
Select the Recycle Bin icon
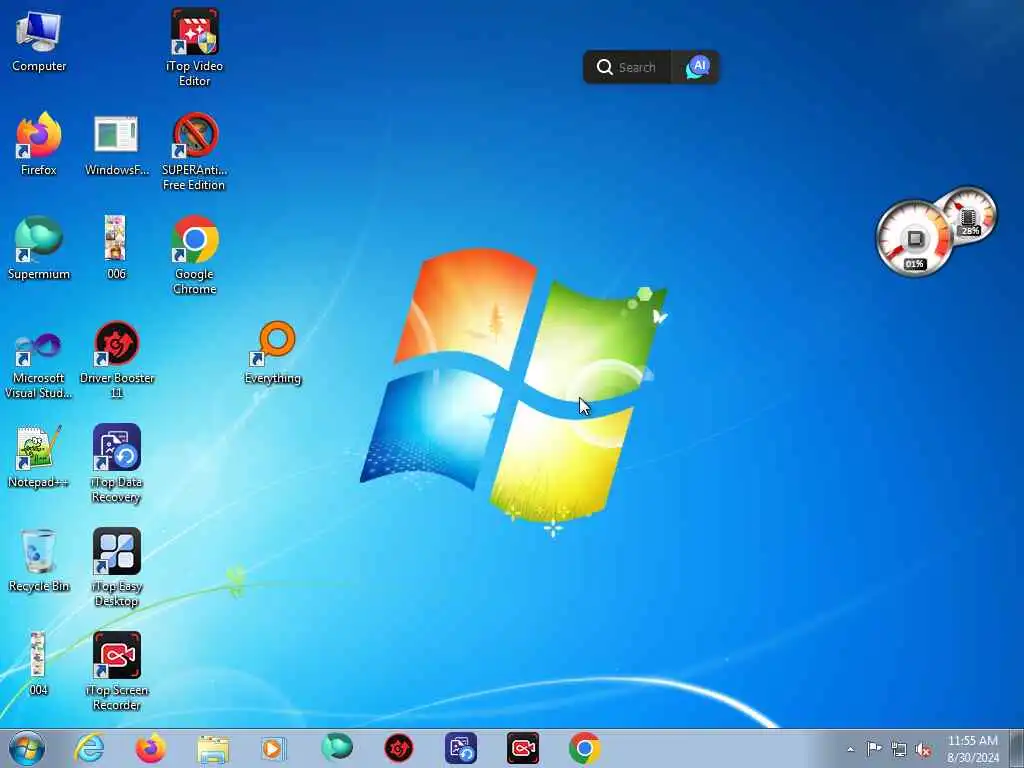click(x=39, y=560)
